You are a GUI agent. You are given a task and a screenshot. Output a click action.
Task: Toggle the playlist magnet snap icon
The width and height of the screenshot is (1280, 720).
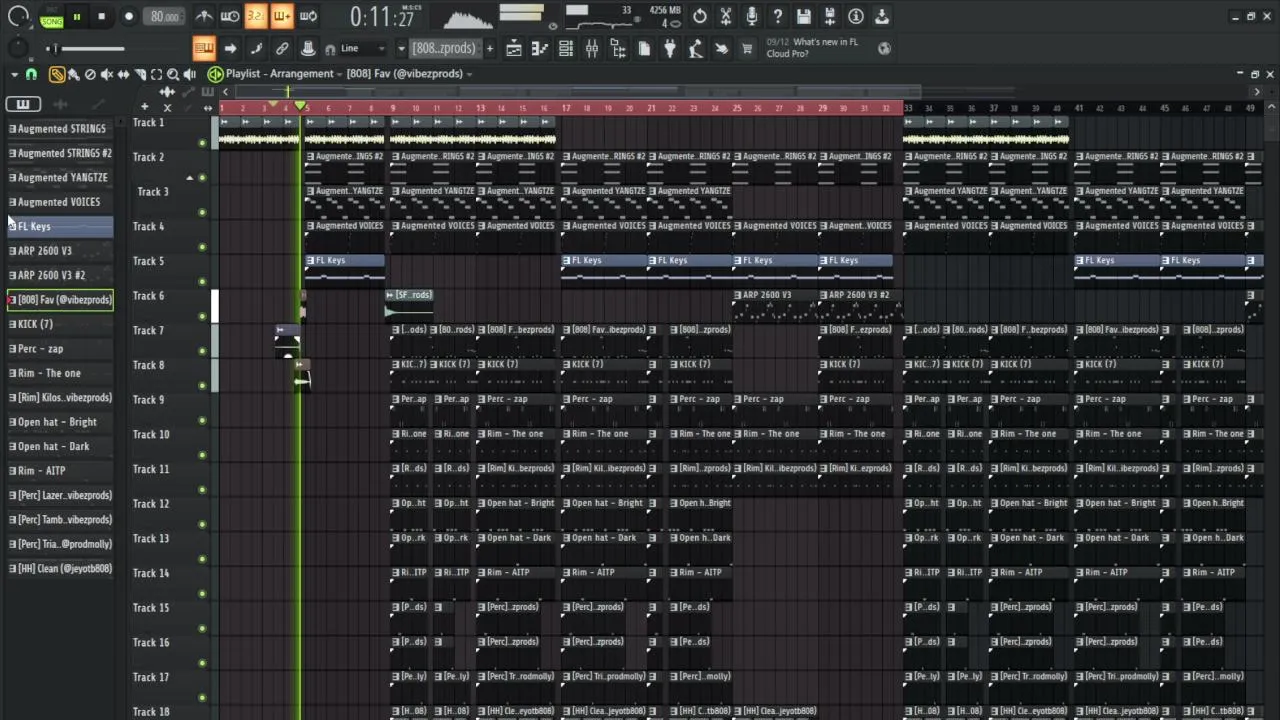click(31, 74)
